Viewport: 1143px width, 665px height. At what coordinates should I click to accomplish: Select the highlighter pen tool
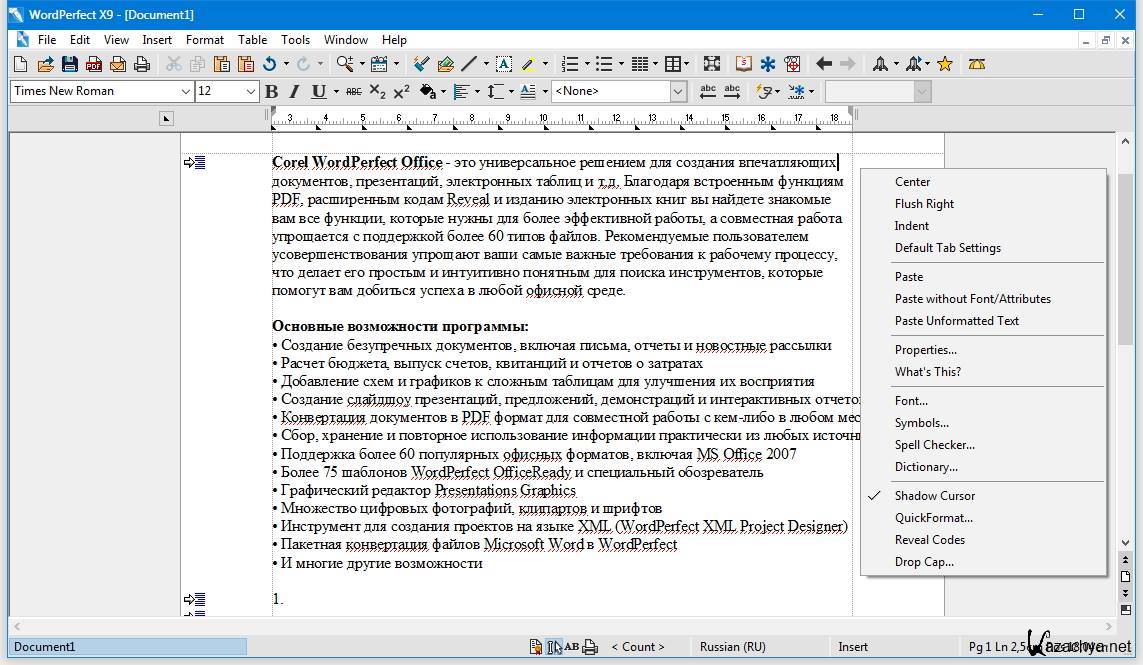[529, 64]
